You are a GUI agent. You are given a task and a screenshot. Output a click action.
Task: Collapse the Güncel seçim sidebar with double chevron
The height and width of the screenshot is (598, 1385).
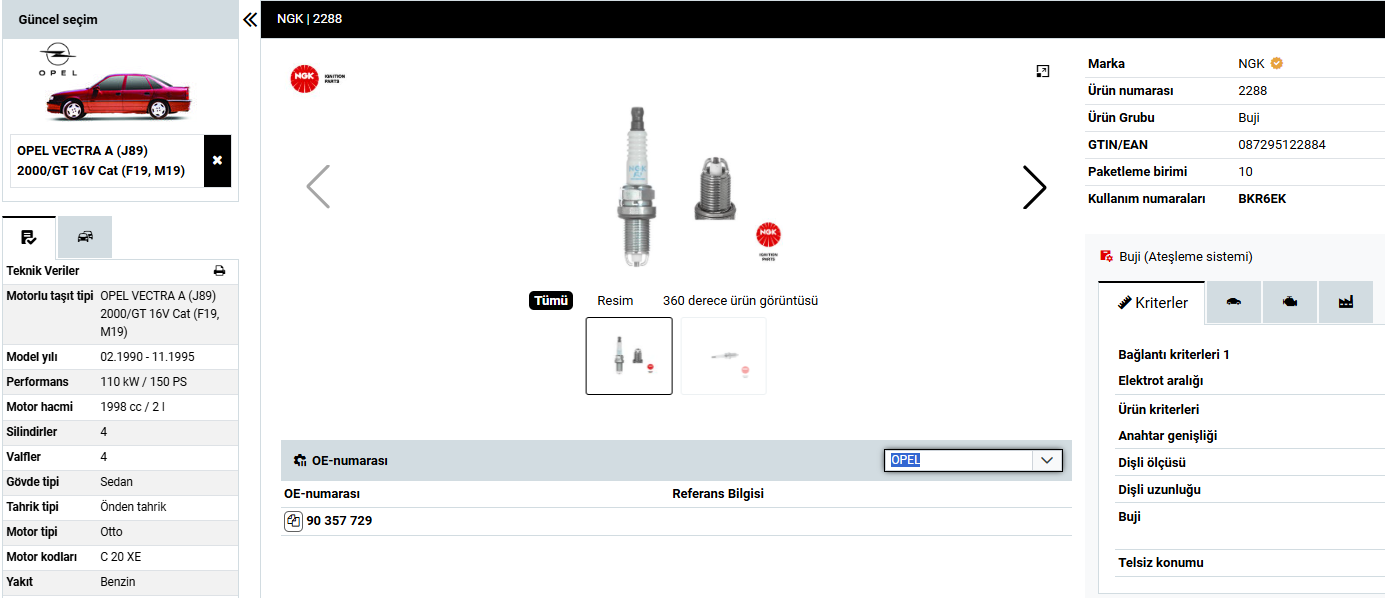point(250,19)
